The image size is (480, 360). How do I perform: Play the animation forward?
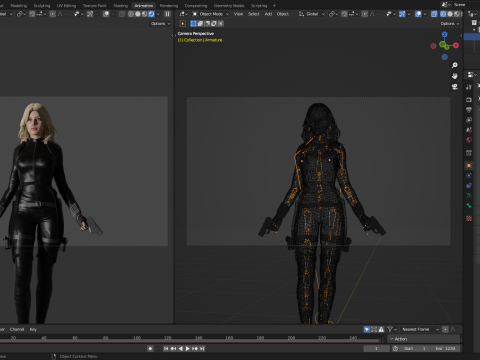pyautogui.click(x=188, y=348)
